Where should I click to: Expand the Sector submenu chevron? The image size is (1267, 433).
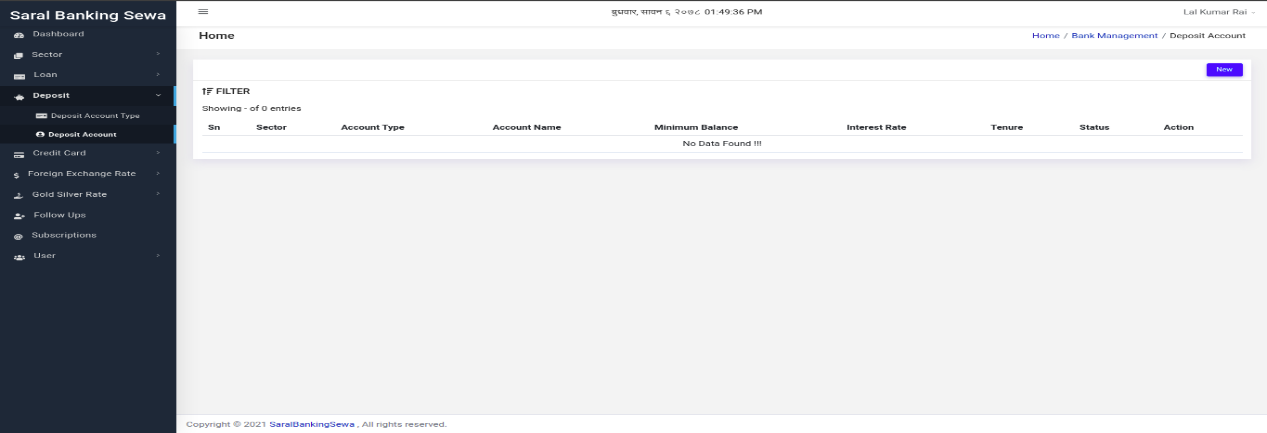coord(158,54)
